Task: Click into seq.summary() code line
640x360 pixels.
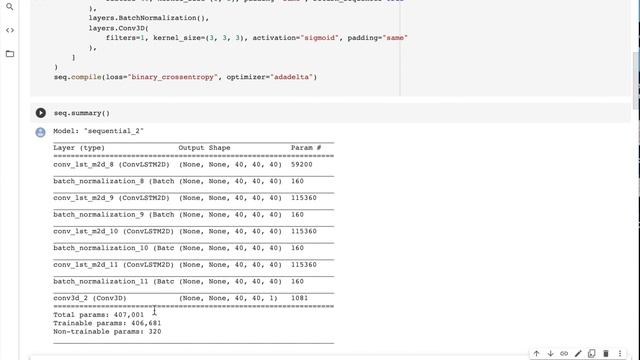Action: (82, 113)
